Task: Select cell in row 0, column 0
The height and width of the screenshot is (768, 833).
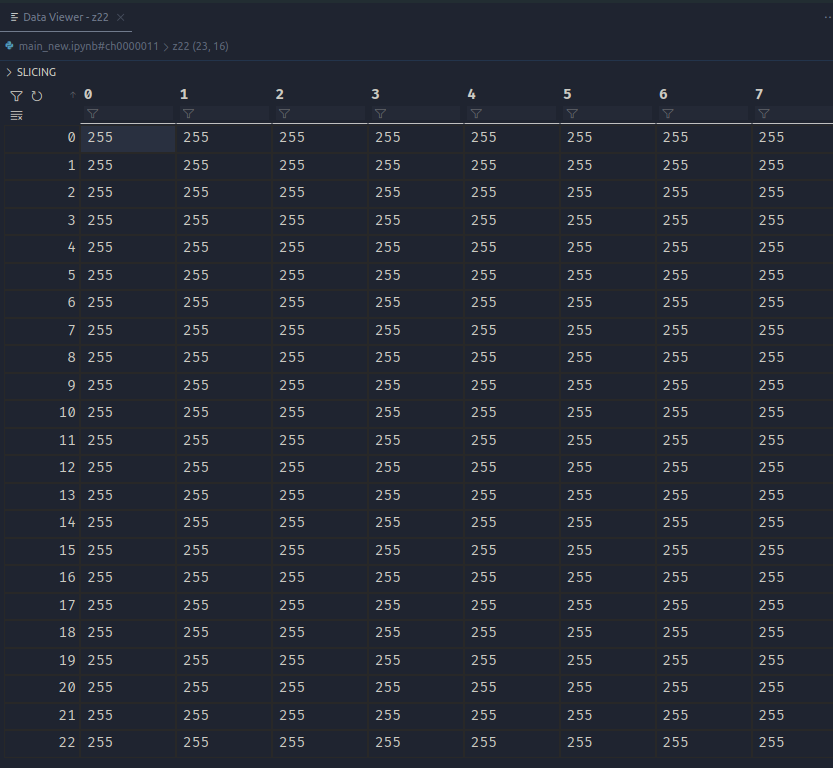Action: coord(128,138)
